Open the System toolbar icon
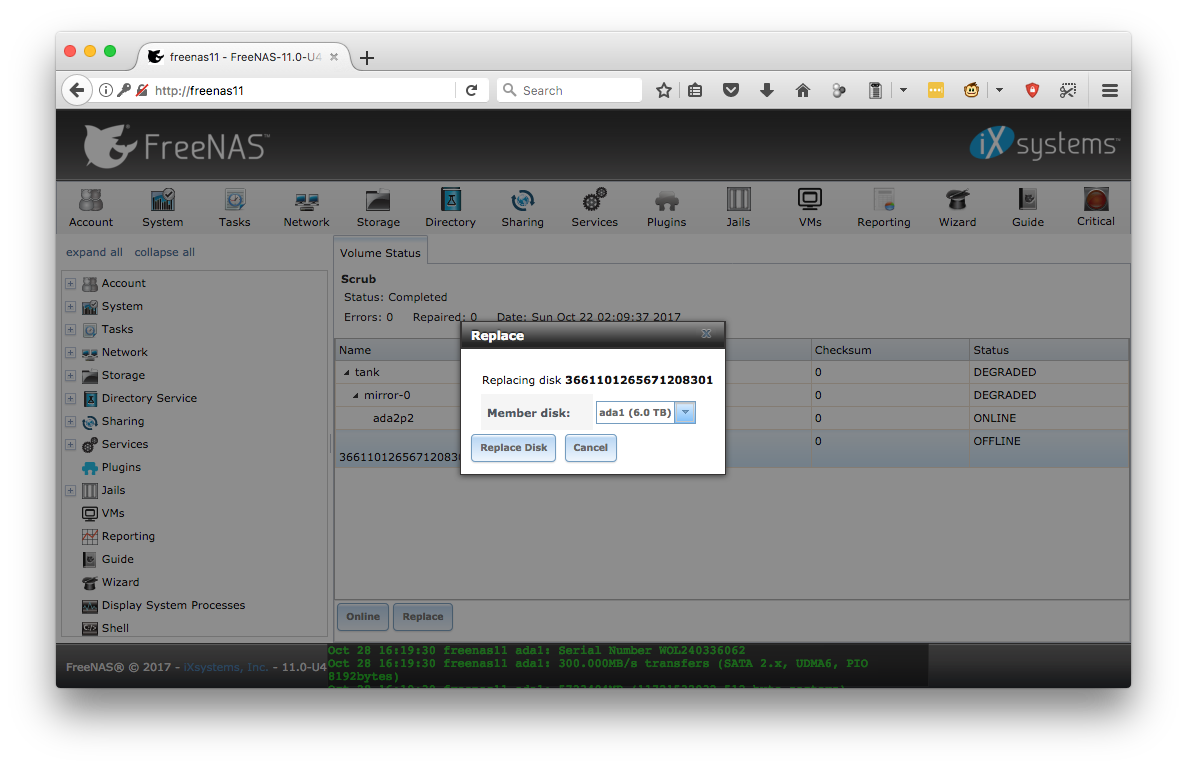 click(x=163, y=207)
